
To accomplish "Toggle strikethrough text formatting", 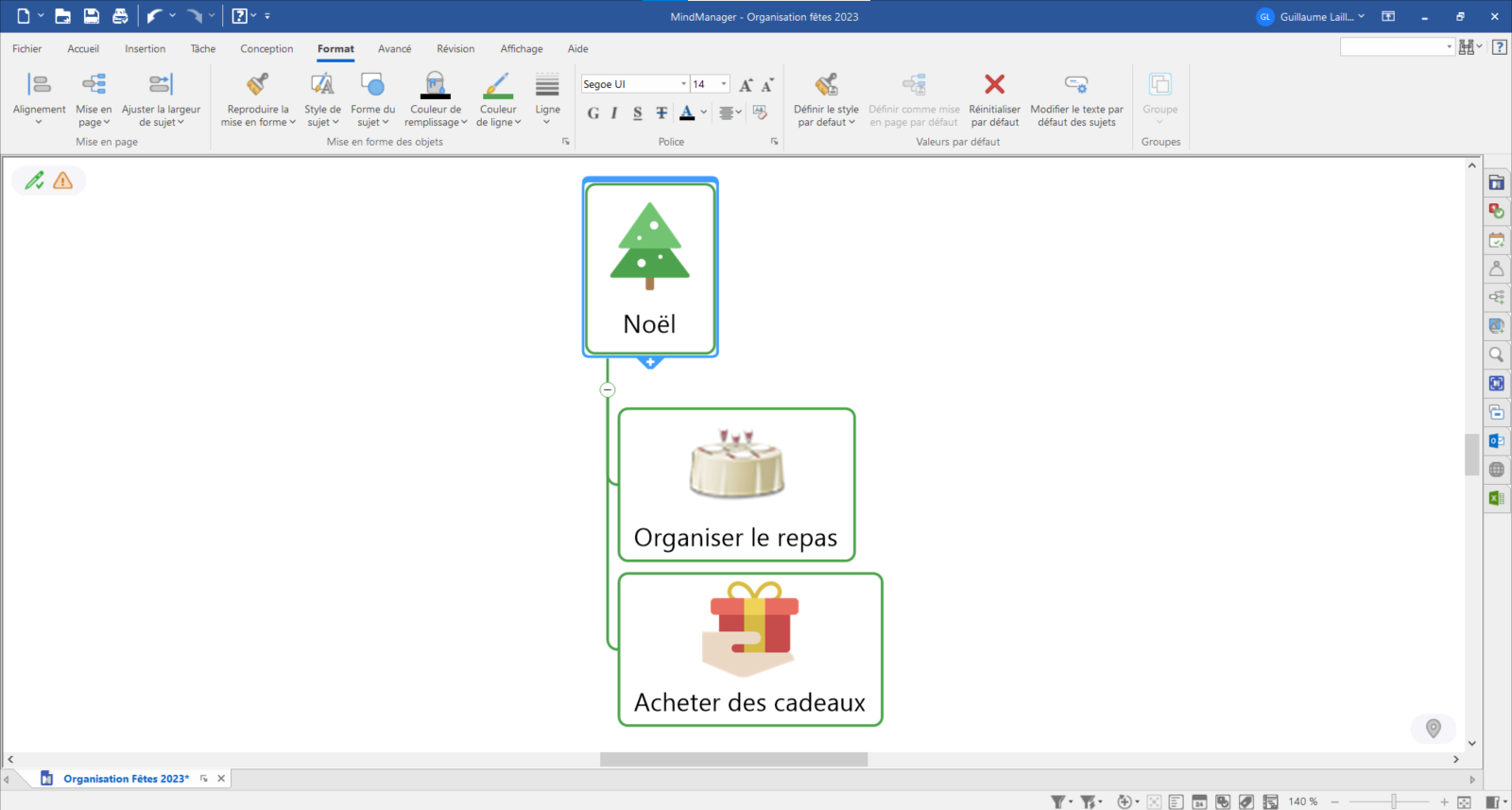I will (x=661, y=113).
